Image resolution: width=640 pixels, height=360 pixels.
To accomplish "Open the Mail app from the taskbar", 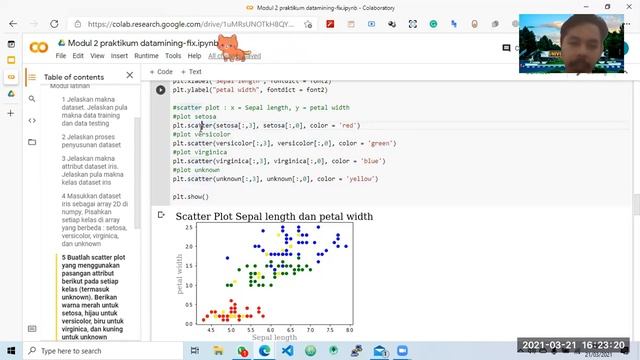I will (x=380, y=351).
